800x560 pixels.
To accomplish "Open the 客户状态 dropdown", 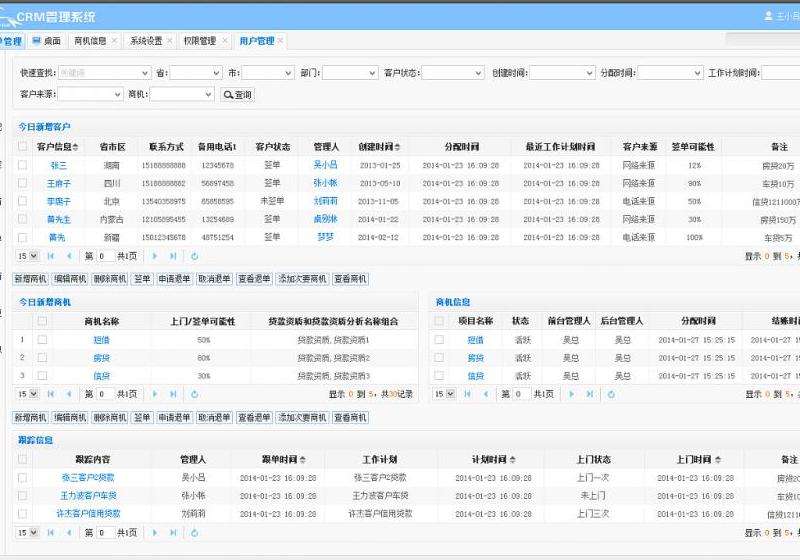I will 453,73.
